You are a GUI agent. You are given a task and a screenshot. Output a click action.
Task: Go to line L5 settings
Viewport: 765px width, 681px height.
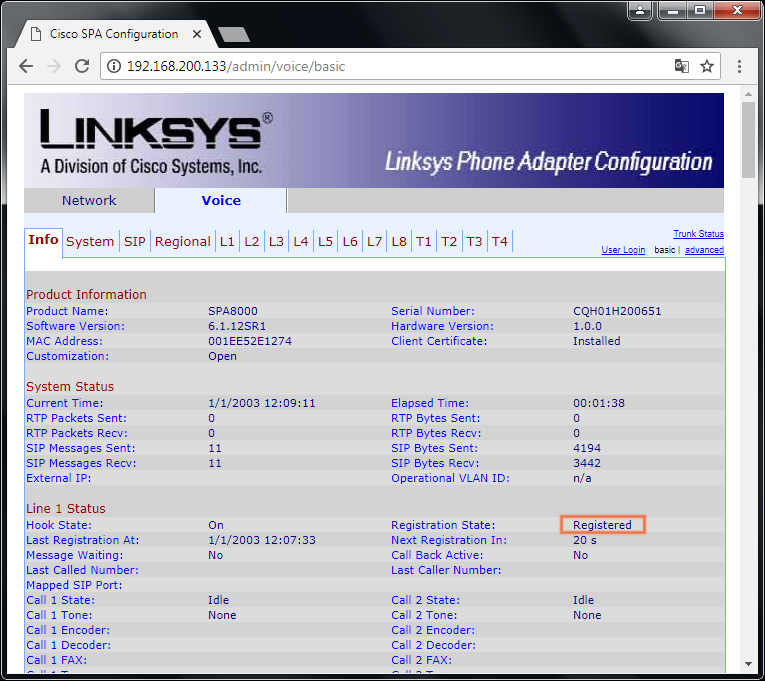[325, 241]
